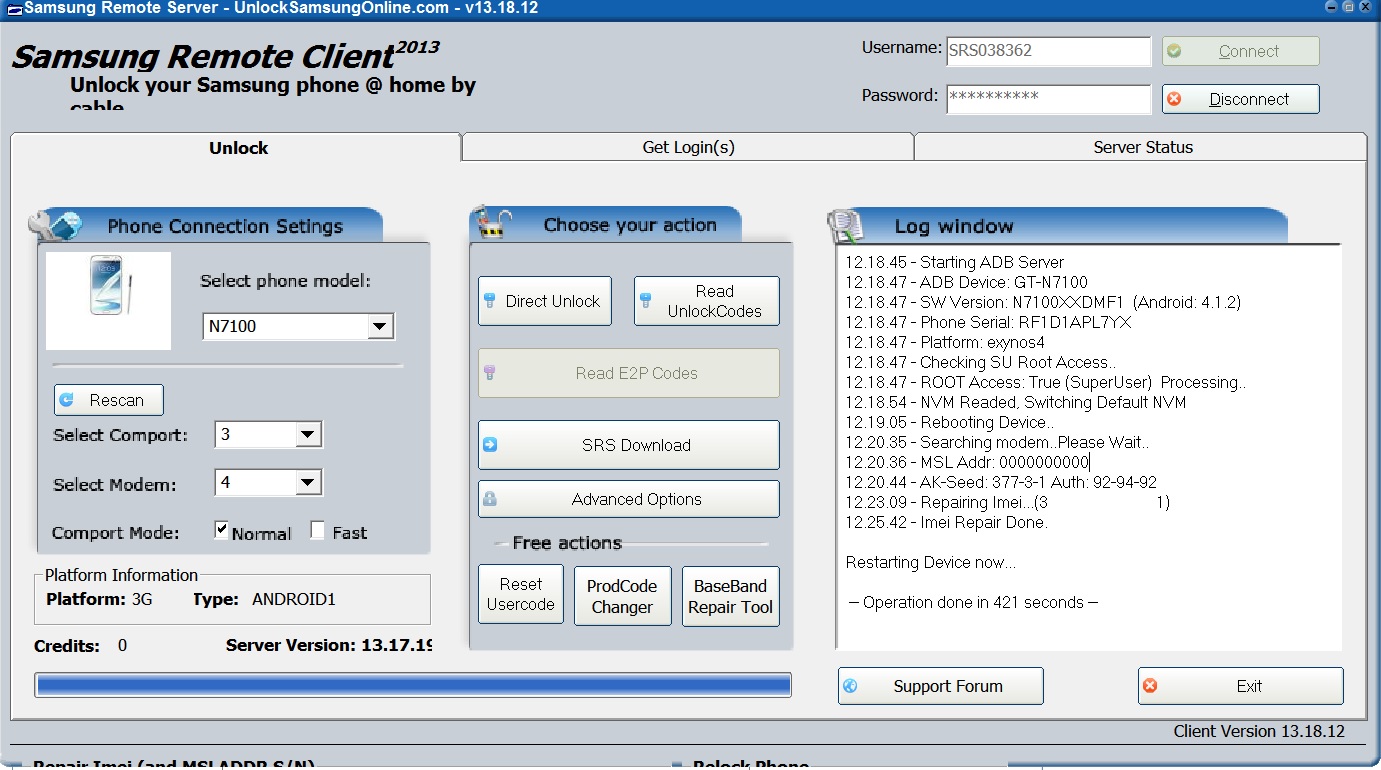Click the 'Type: ANDROID1' platform text
Viewport: 1381px width, 770px height.
(x=264, y=600)
